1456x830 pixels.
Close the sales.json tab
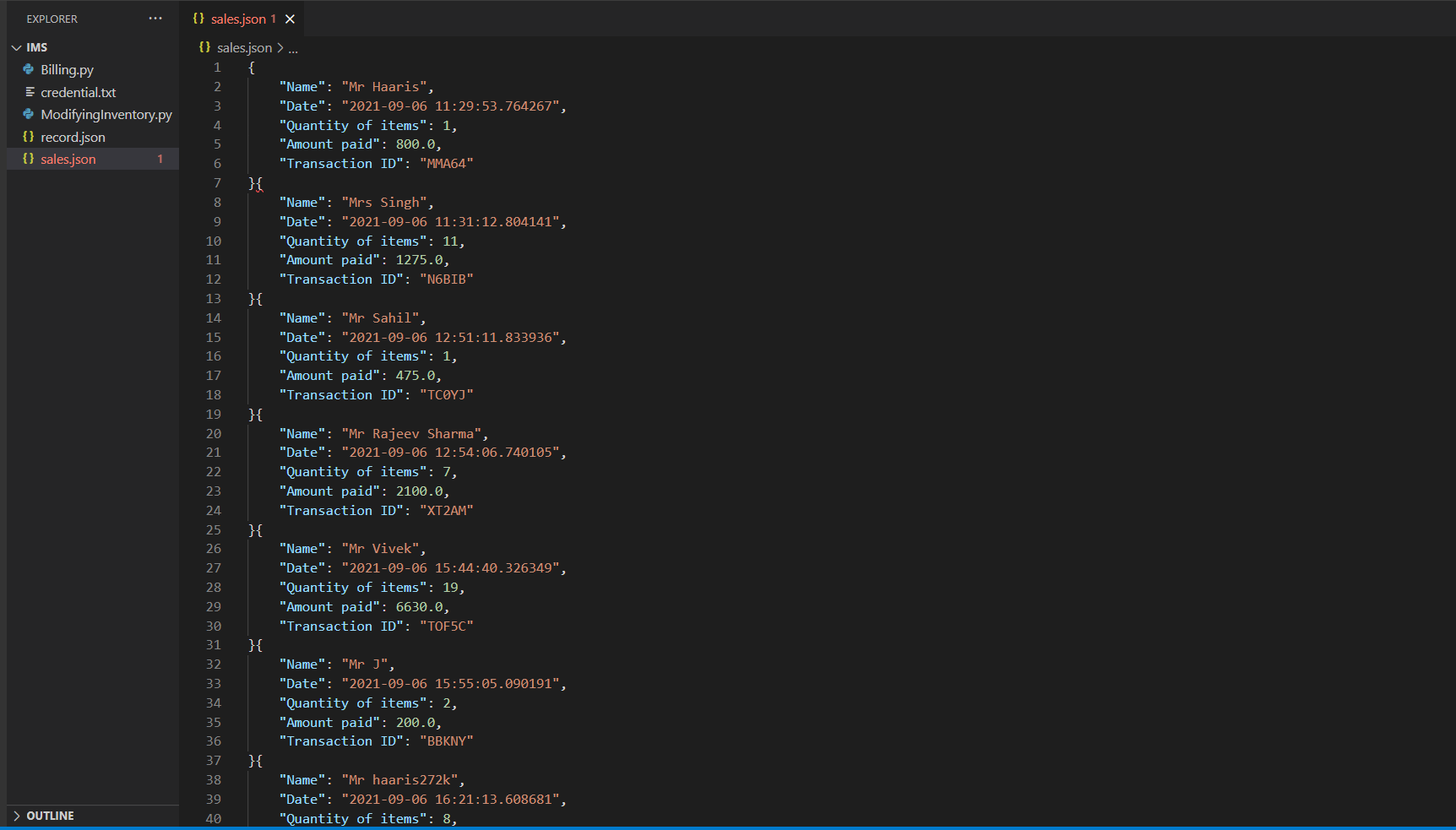coord(290,18)
